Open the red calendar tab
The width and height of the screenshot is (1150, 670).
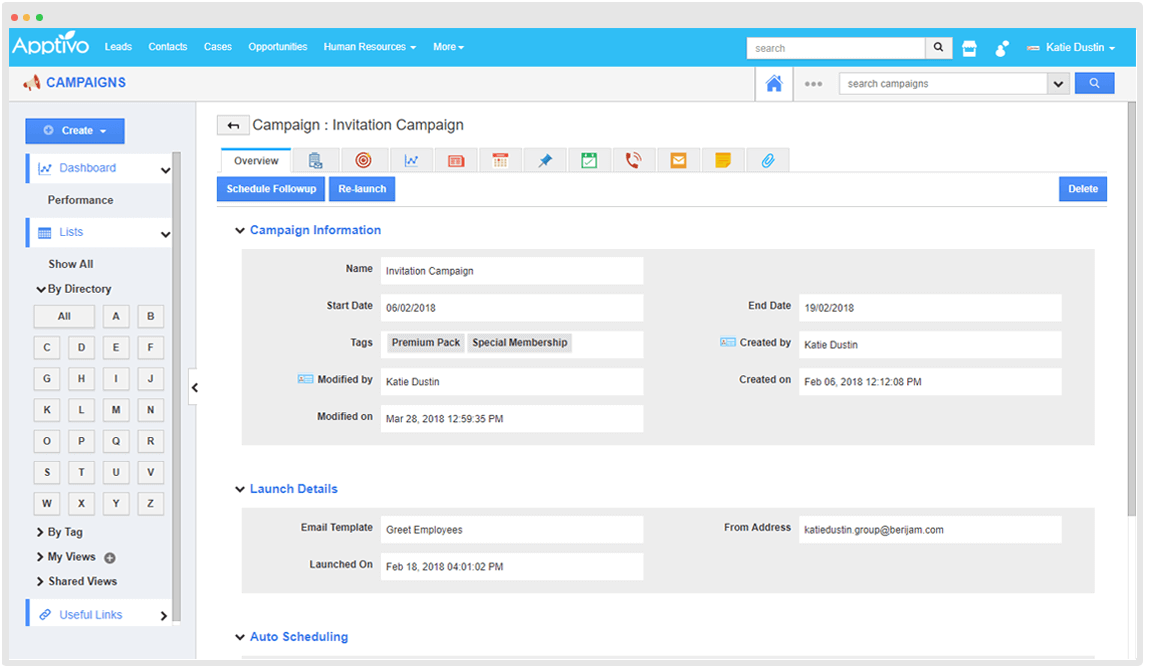click(501, 160)
